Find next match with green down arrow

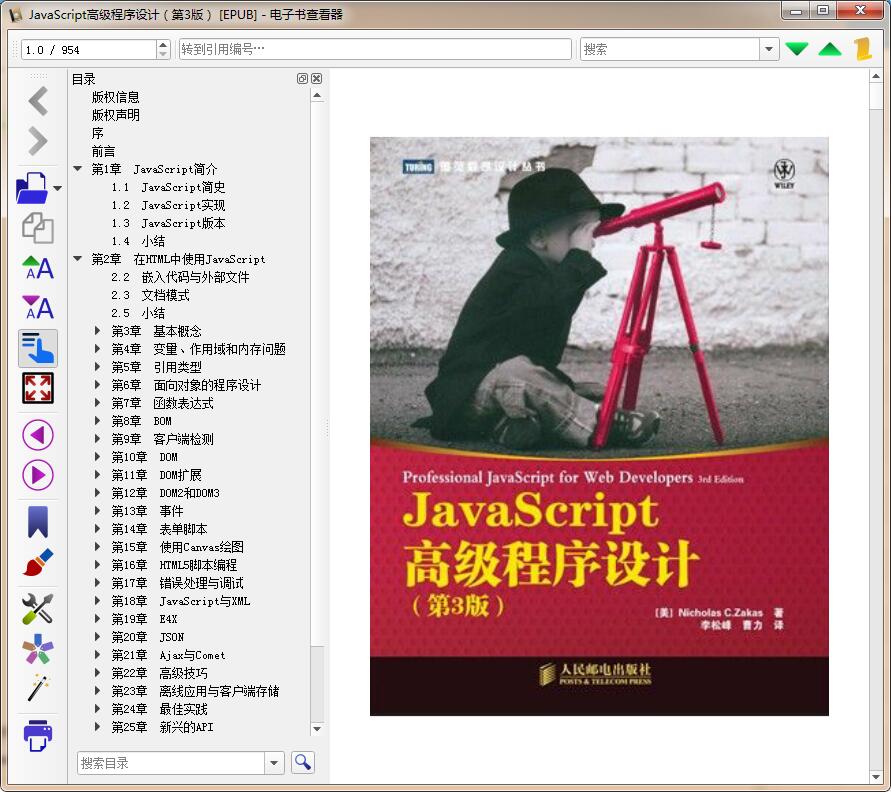point(797,49)
